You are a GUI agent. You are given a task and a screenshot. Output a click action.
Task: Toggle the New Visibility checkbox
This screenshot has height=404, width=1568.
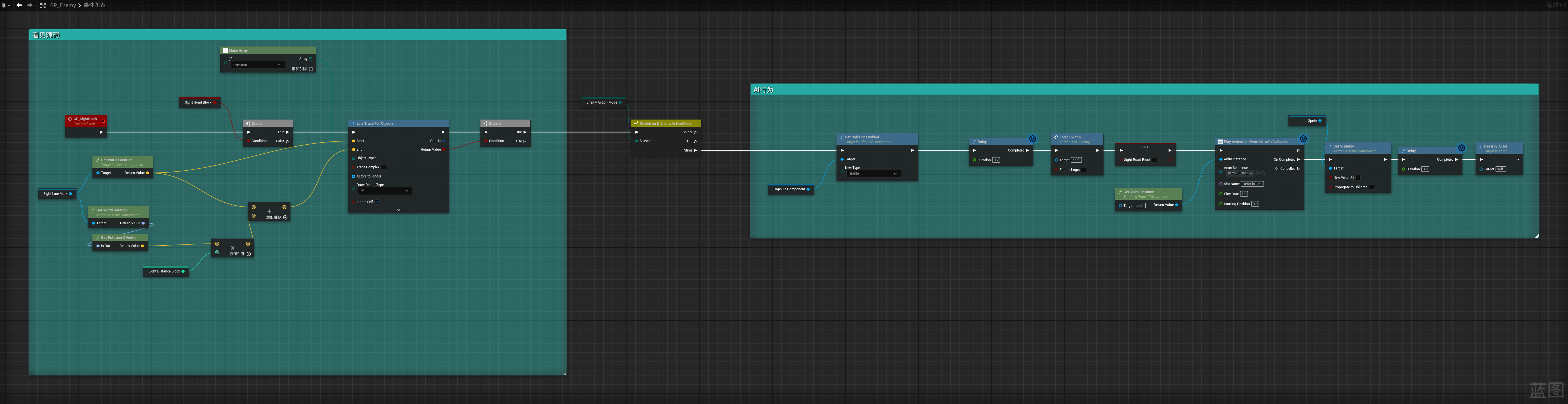[1357, 178]
